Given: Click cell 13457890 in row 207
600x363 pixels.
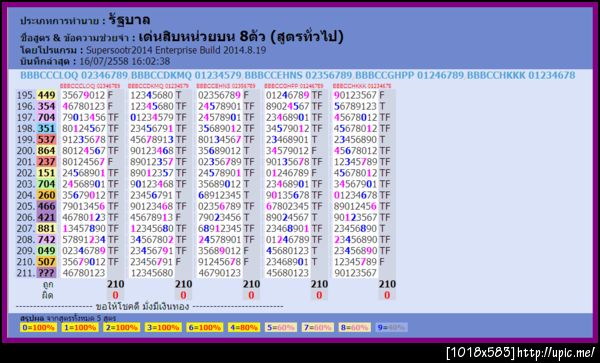Looking at the screenshot, I should (x=84, y=228).
